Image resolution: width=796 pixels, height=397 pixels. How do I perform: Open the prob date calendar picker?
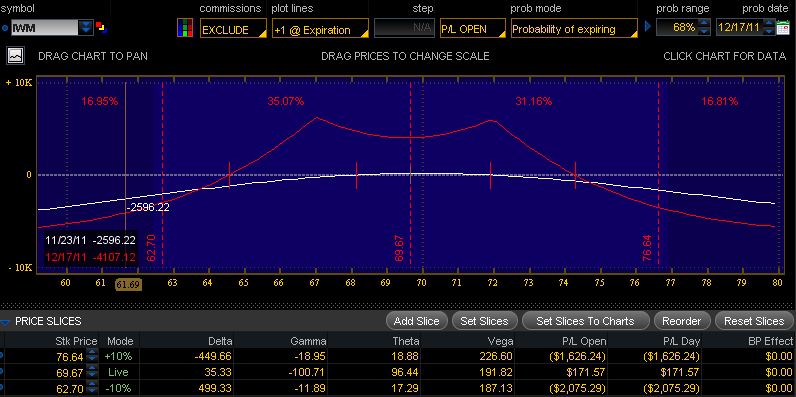782,27
